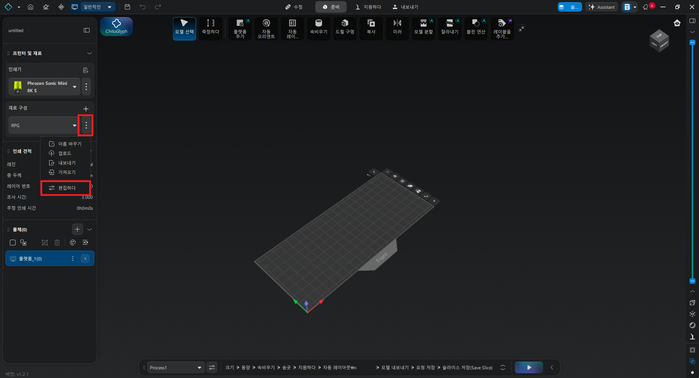Choose Rename from the profile menu
The image size is (699, 378).
(66, 144)
